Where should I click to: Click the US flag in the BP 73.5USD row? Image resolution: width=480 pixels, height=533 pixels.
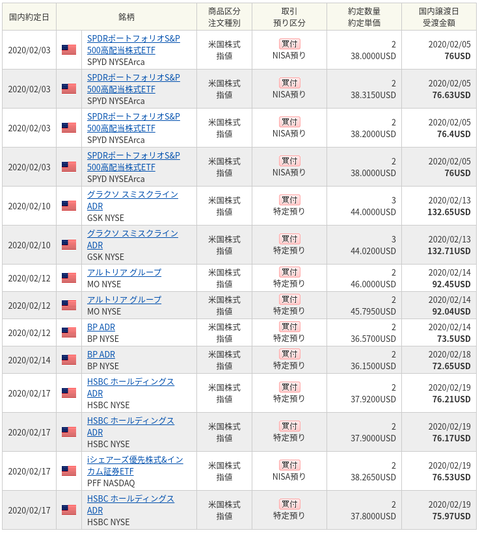pos(69,332)
